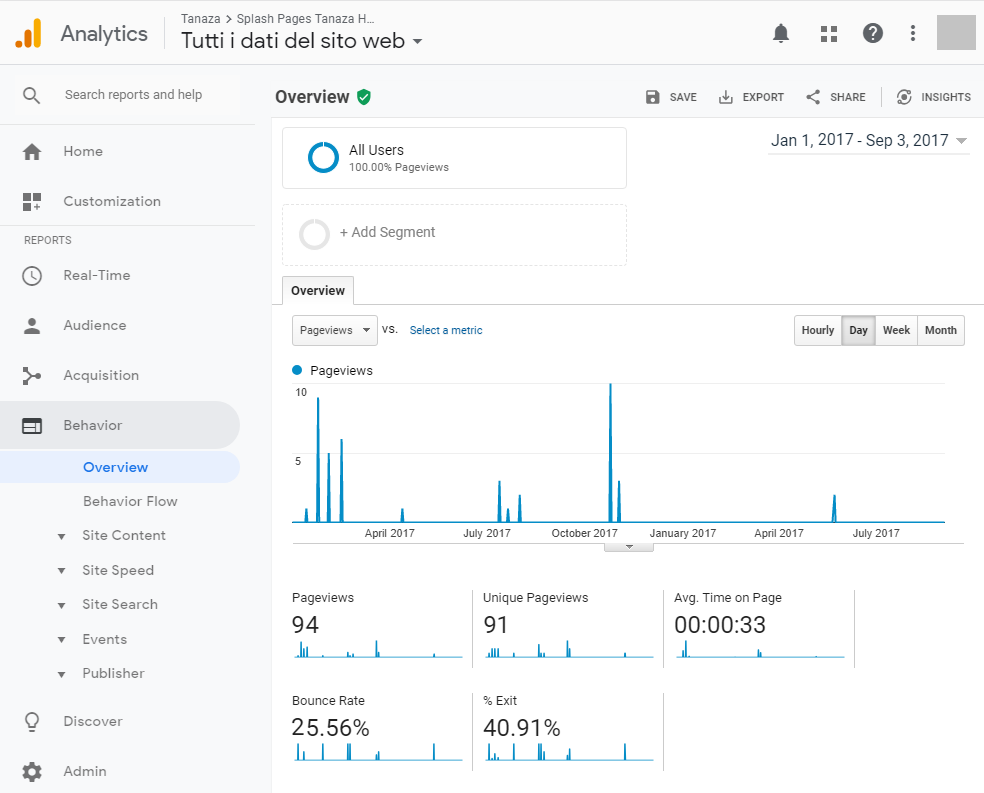Screen dimensions: 984x793
Task: Click the Audience person icon
Action: 32,326
